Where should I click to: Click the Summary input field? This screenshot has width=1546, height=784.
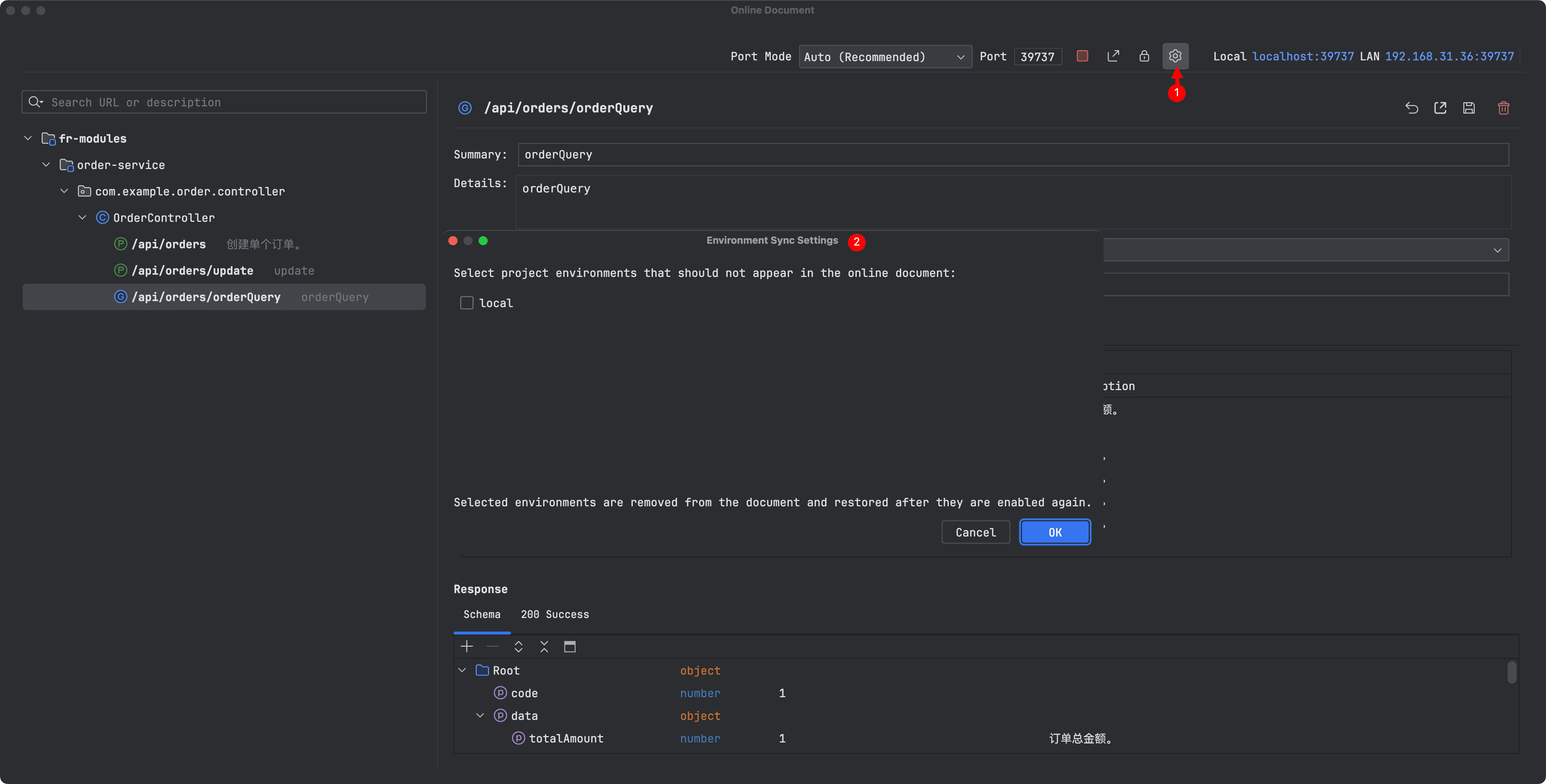[1013, 155]
